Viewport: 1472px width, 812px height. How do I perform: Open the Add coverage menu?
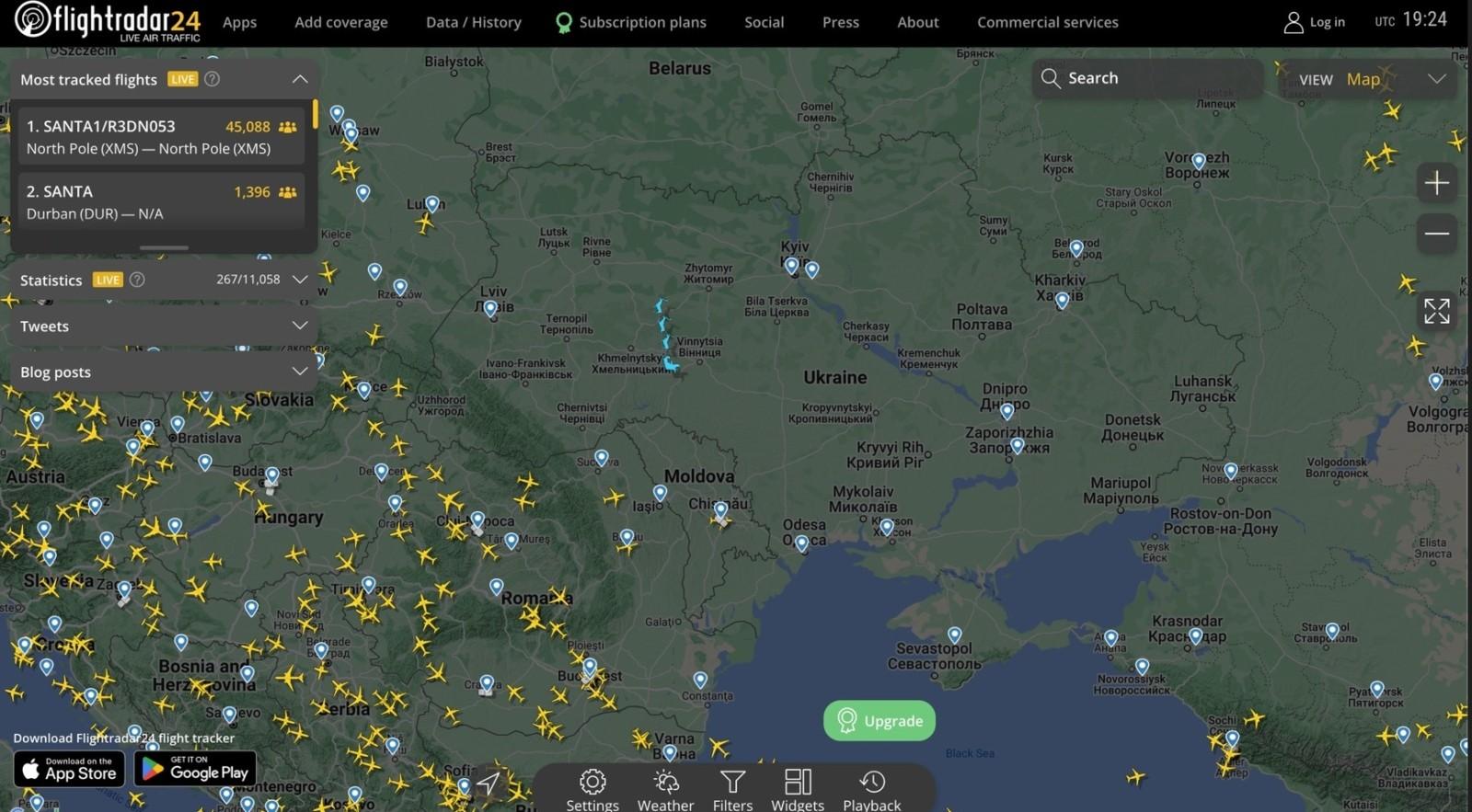pyautogui.click(x=340, y=22)
